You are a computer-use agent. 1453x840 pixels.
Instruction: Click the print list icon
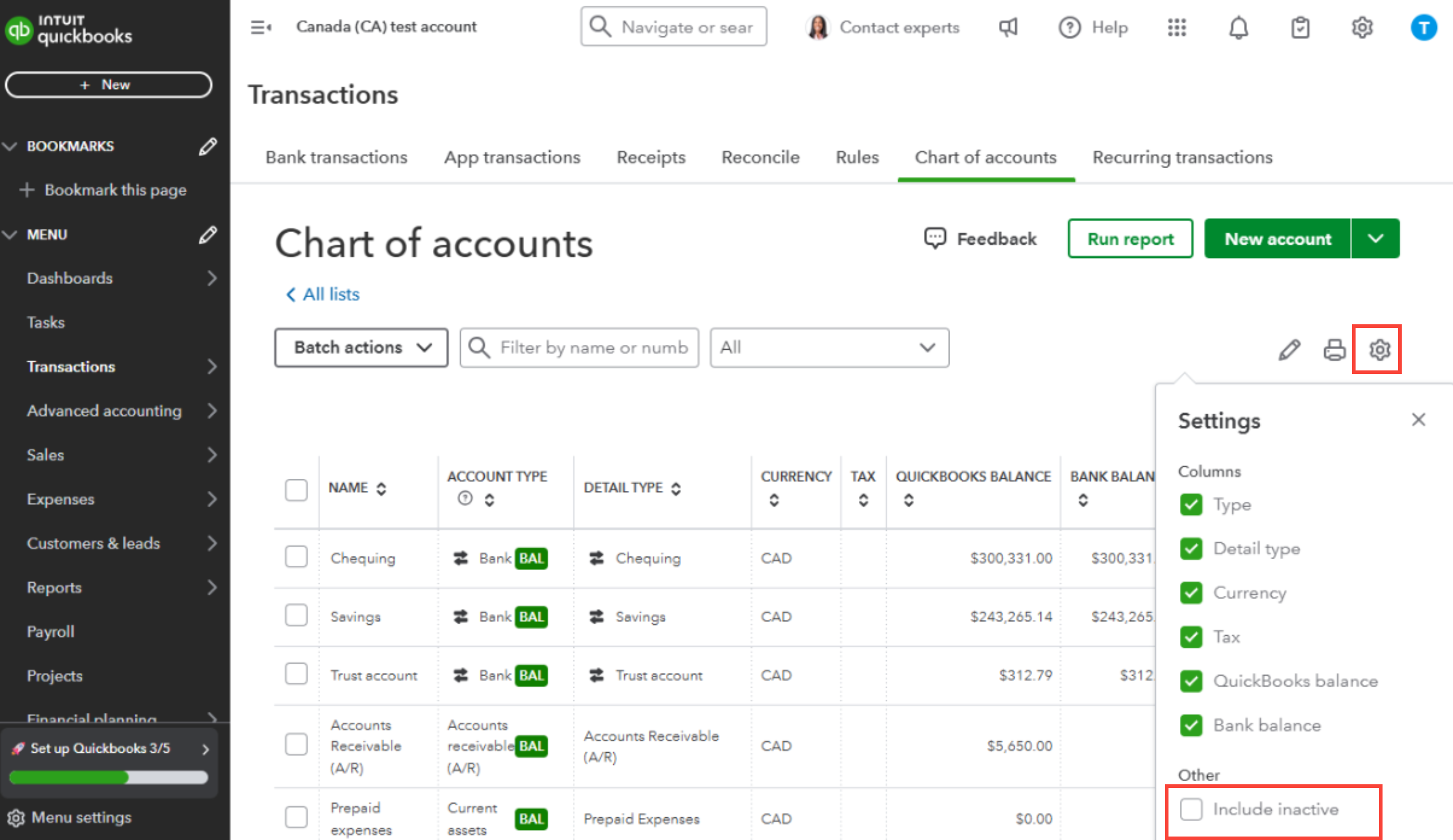tap(1334, 349)
